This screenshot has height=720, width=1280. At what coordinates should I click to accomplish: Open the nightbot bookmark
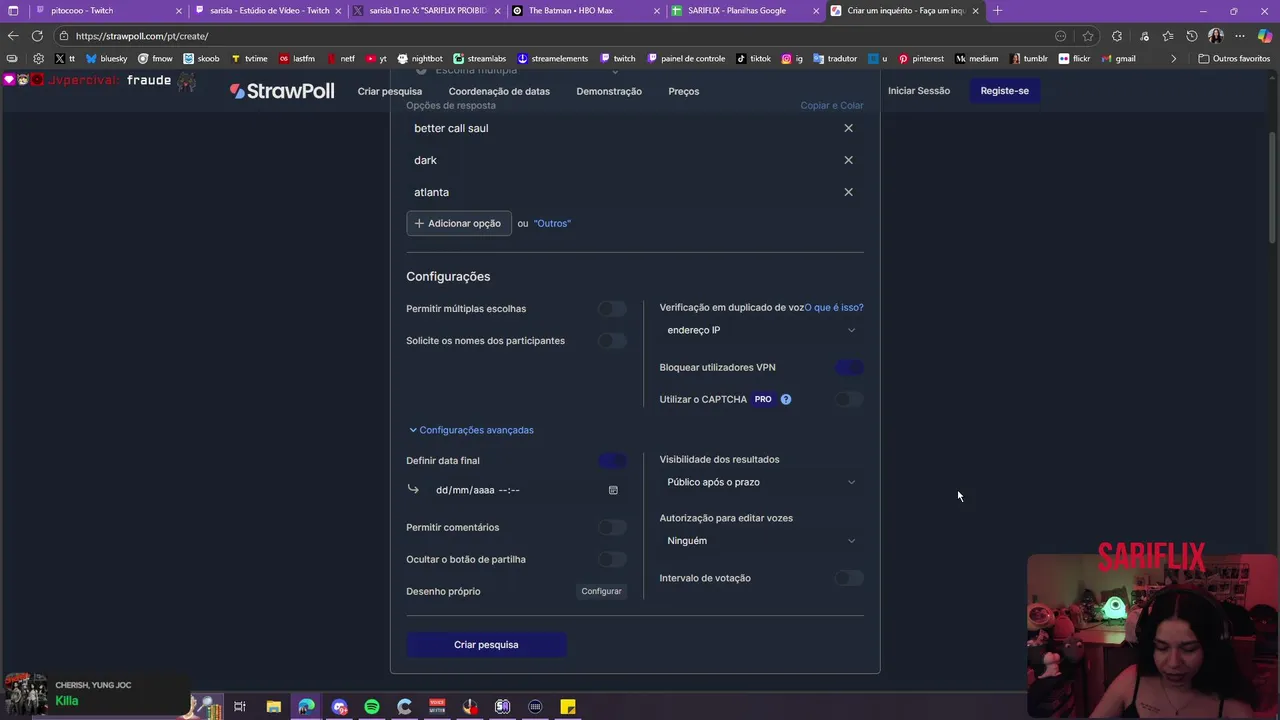coord(420,59)
